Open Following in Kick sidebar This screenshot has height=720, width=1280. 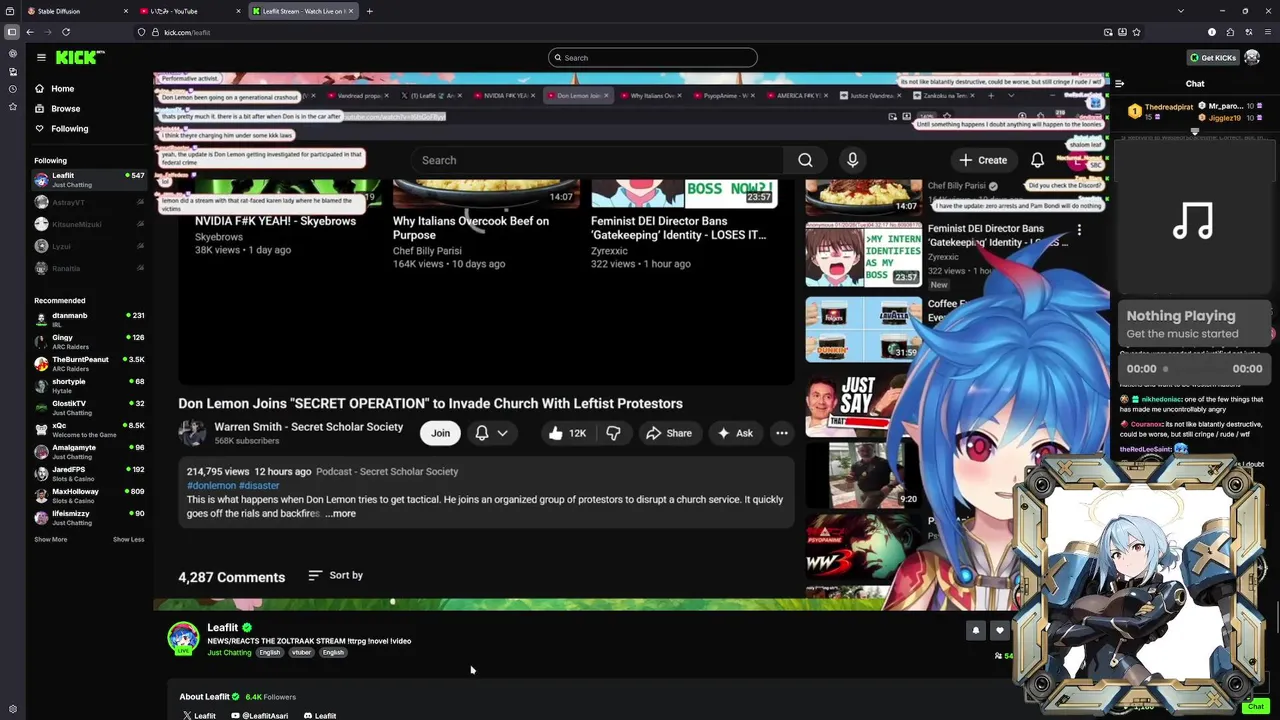(69, 129)
